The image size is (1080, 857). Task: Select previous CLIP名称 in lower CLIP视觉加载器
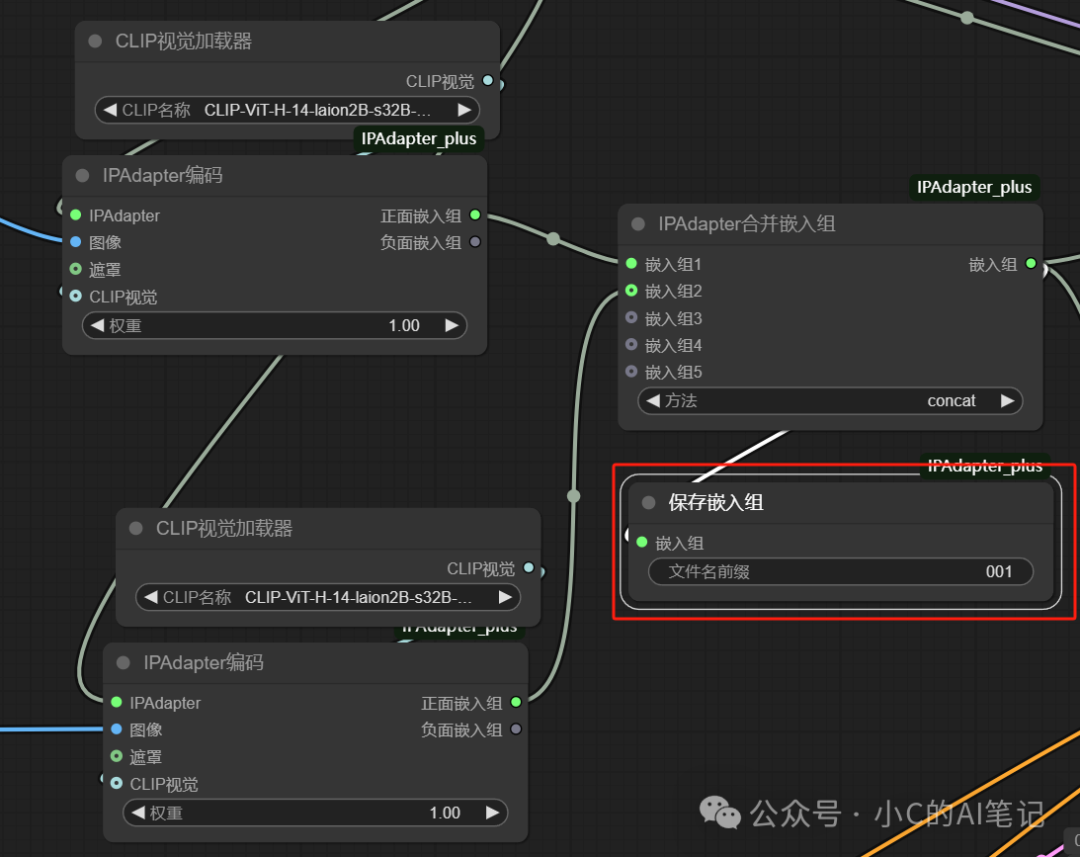tap(151, 597)
